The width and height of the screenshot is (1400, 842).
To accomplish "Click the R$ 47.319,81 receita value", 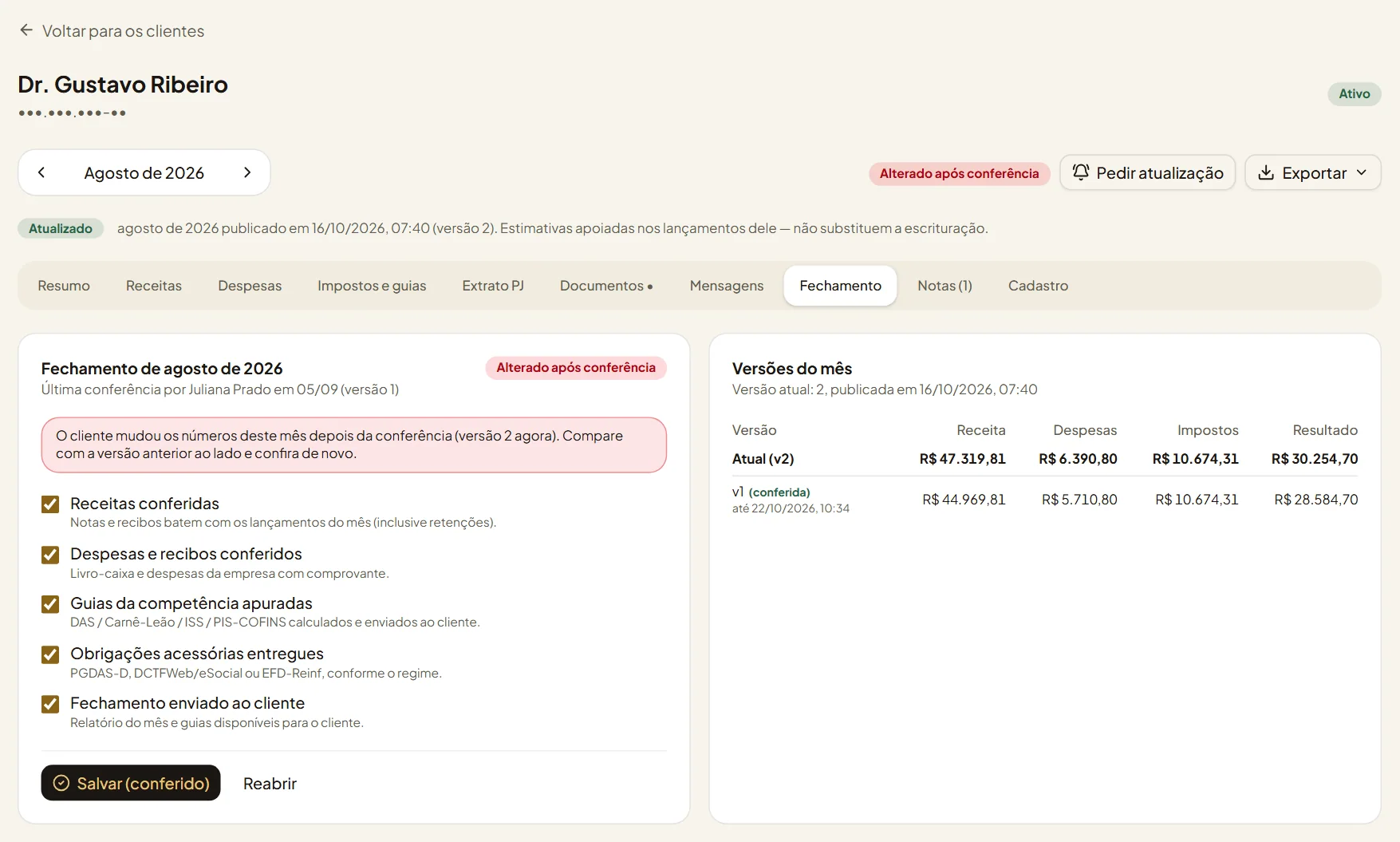I will pyautogui.click(x=962, y=459).
